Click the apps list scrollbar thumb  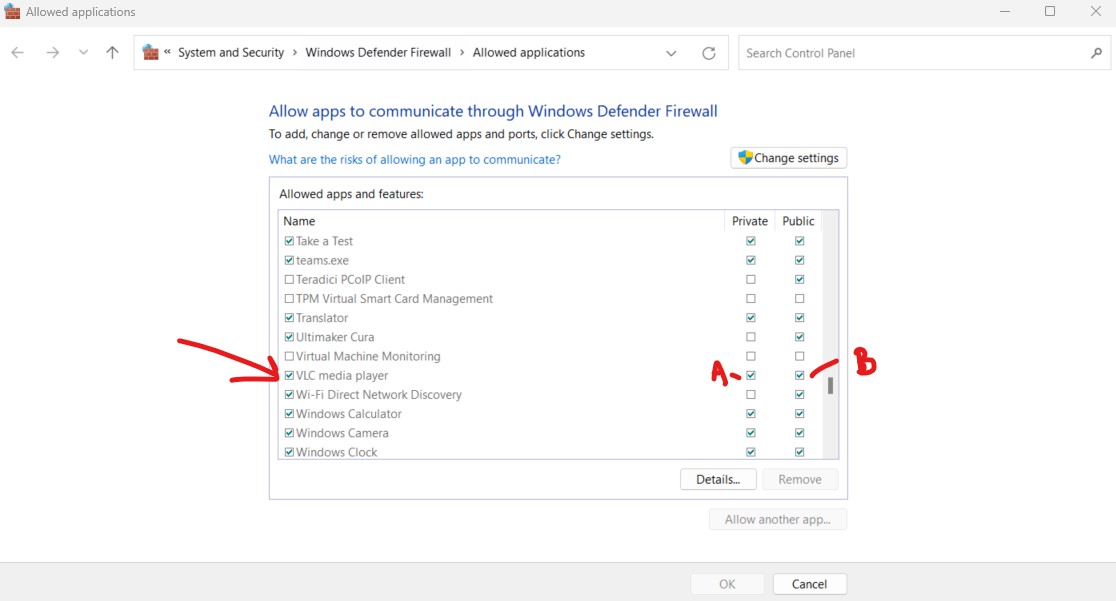(x=830, y=385)
